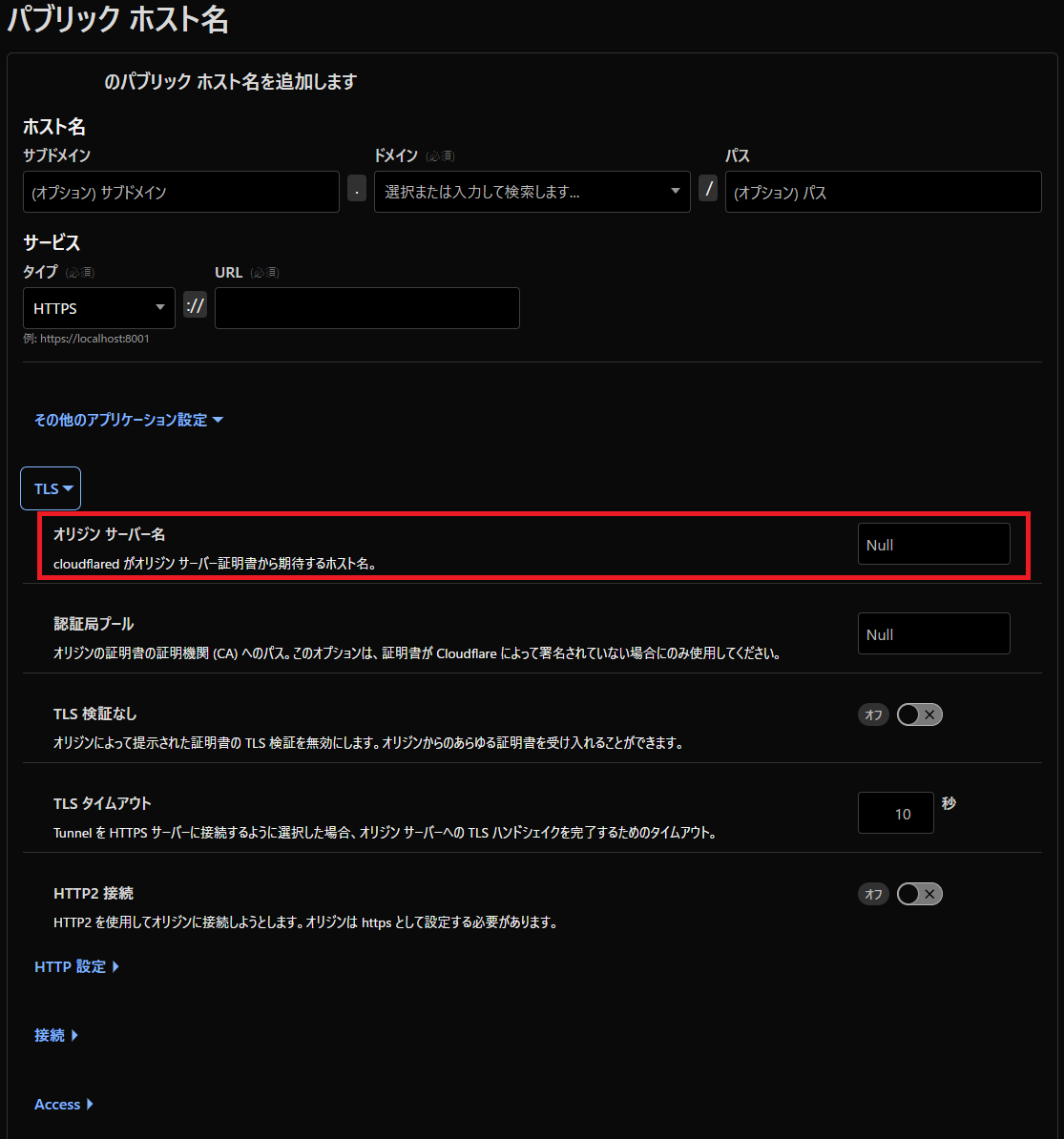
Task: Click the :// separator after the type dropdown
Action: (x=195, y=305)
